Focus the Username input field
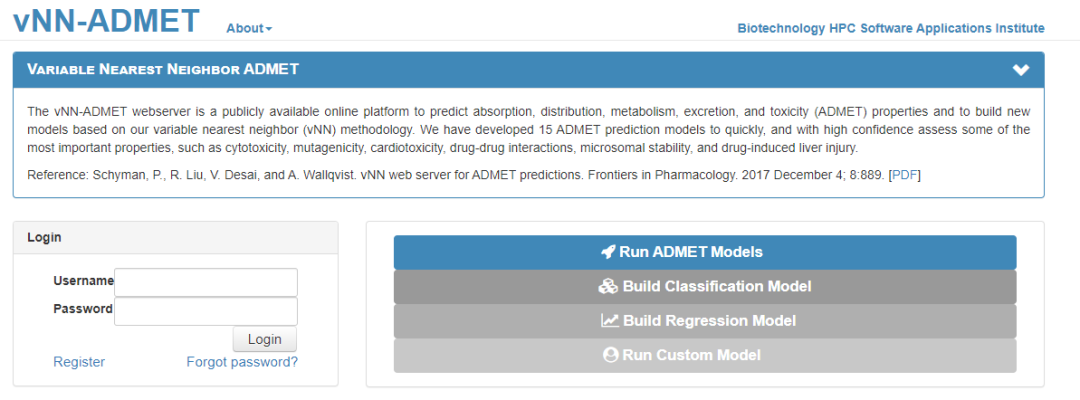Image resolution: width=1080 pixels, height=400 pixels. click(206, 282)
